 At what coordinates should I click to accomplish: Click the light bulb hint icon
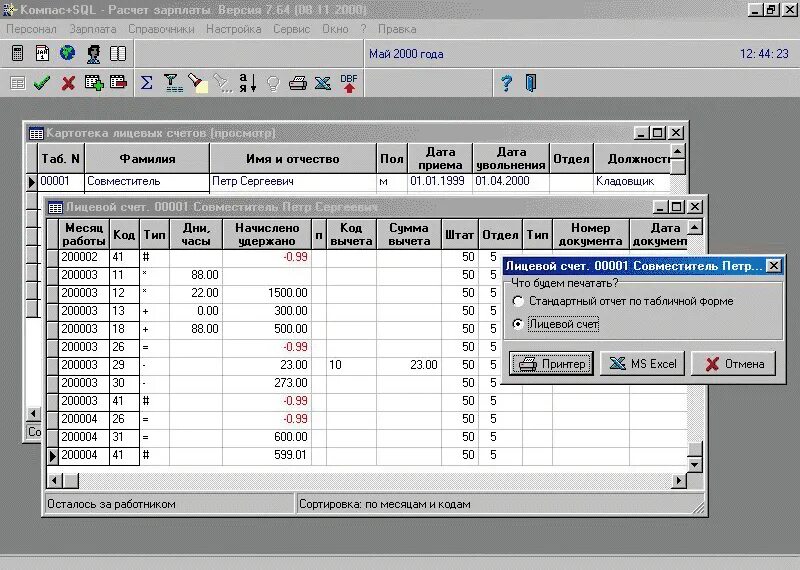pos(273,83)
